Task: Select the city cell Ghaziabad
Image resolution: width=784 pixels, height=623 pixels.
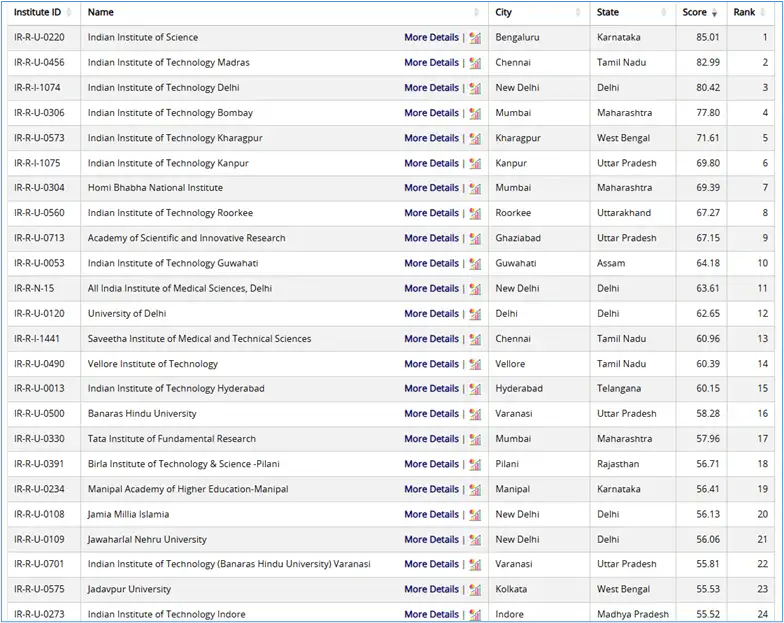Action: coord(518,238)
